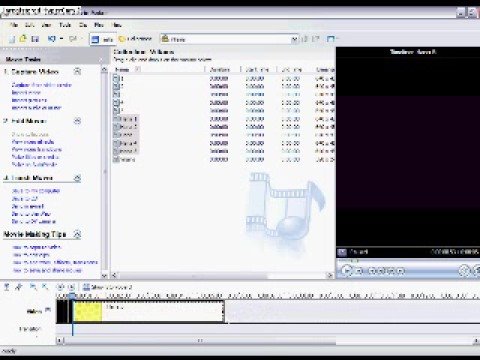Viewport: 480px width, 360px height.
Task: Click the Zoom Timeline In icon
Action: [x=33, y=287]
